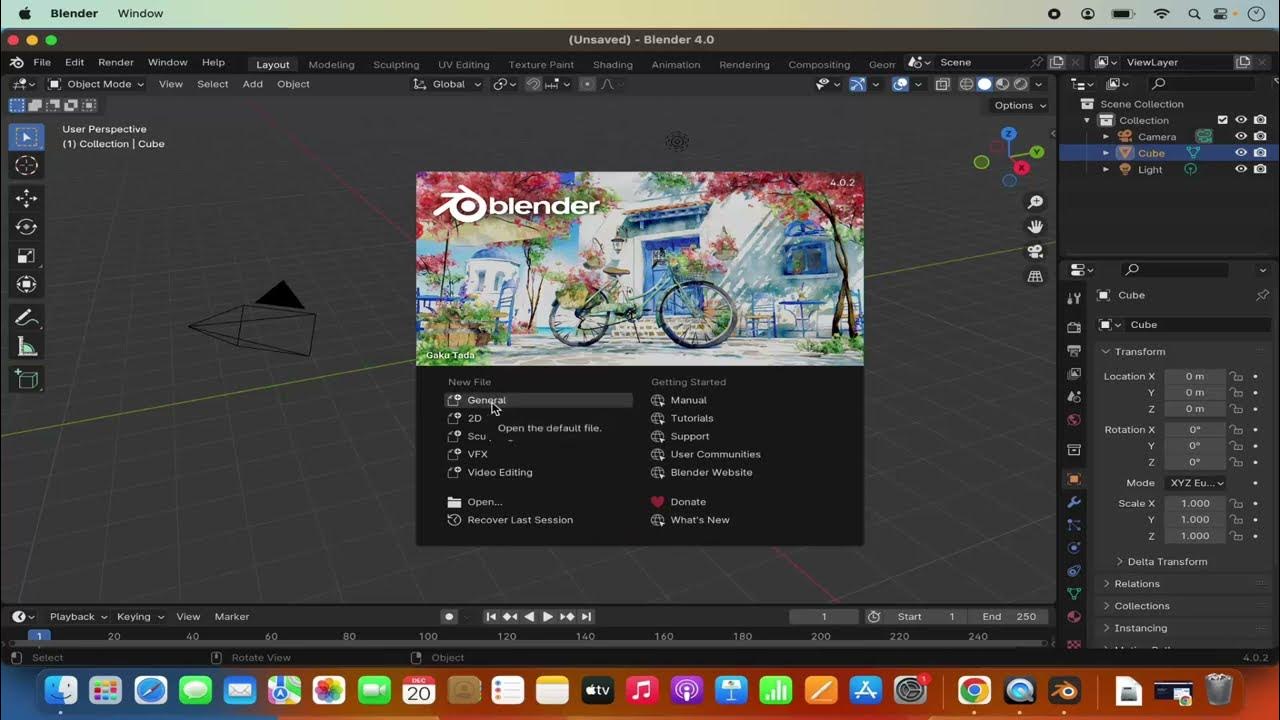The width and height of the screenshot is (1280, 720).
Task: Switch to Modeling workspace tab
Action: point(331,64)
